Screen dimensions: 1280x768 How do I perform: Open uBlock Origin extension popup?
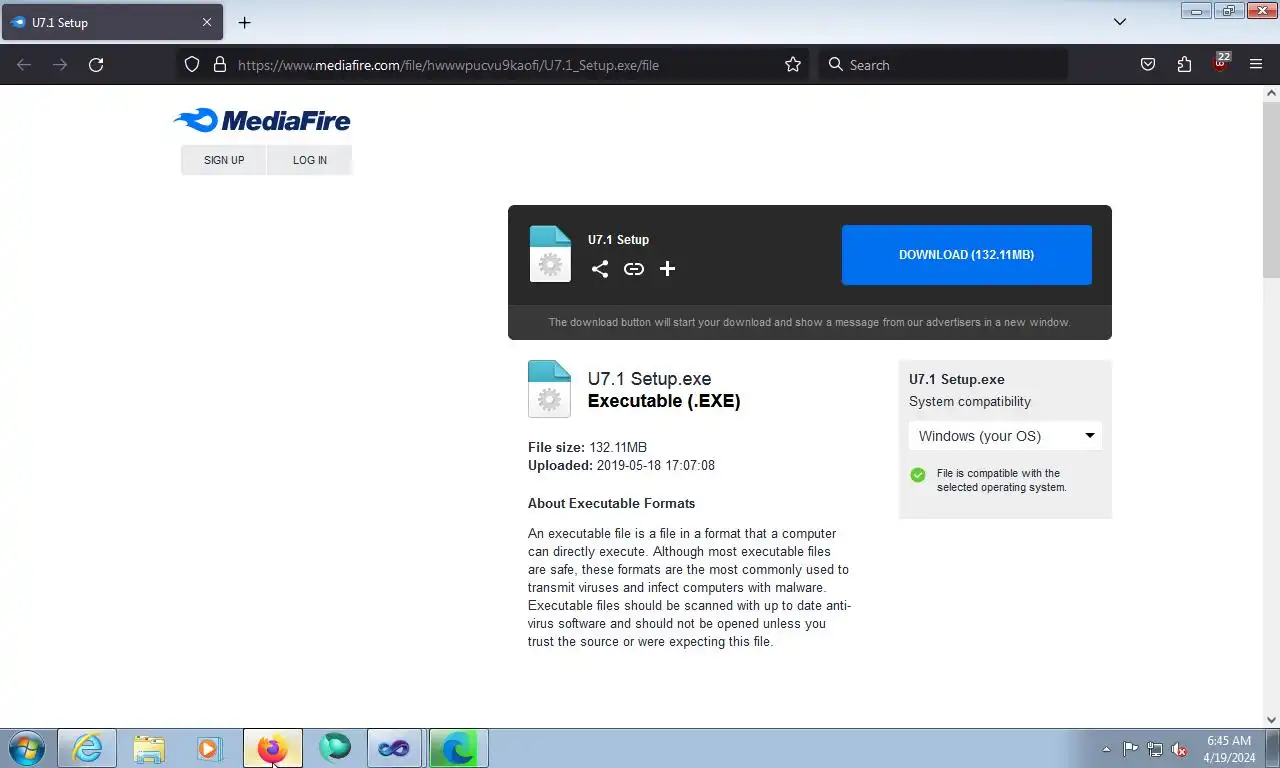coord(1220,63)
